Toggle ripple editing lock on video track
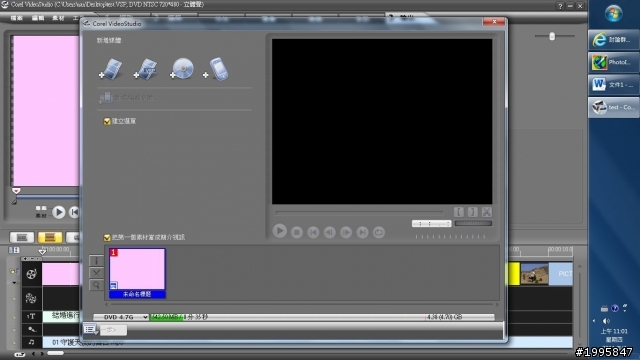This screenshot has height=360, width=640. [x=13, y=271]
